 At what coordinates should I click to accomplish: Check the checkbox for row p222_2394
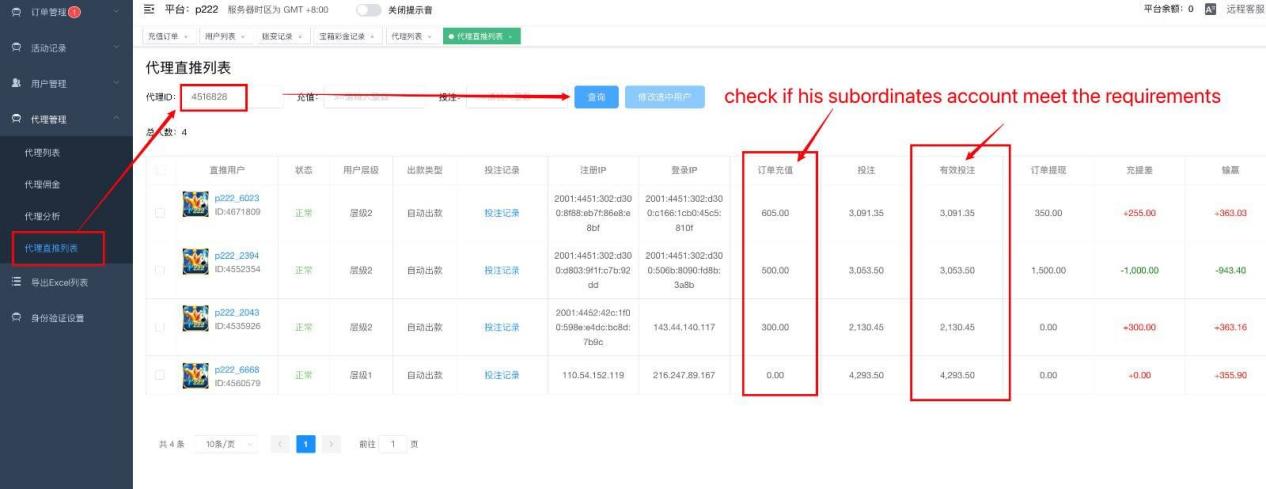161,270
